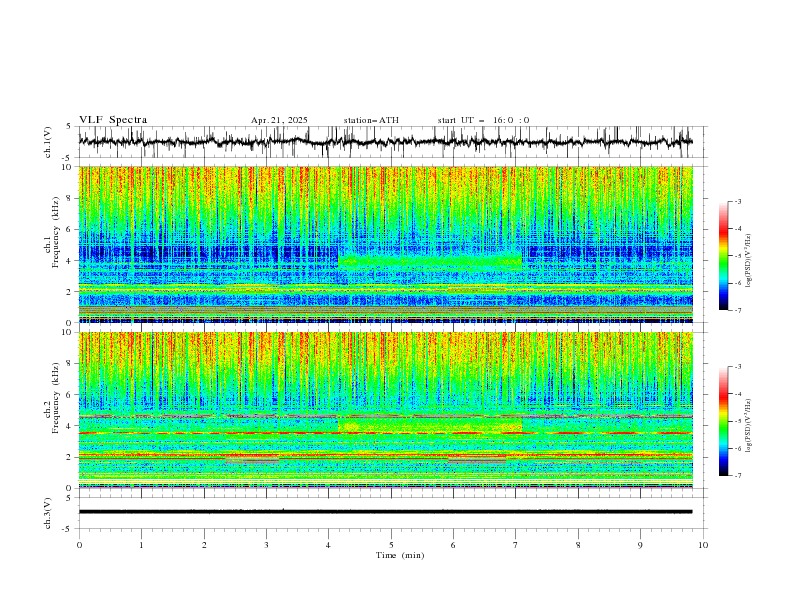
Task: Click the ch.1 "log(PSD)(V²/Hz)" color bar label
Action: (x=748, y=261)
